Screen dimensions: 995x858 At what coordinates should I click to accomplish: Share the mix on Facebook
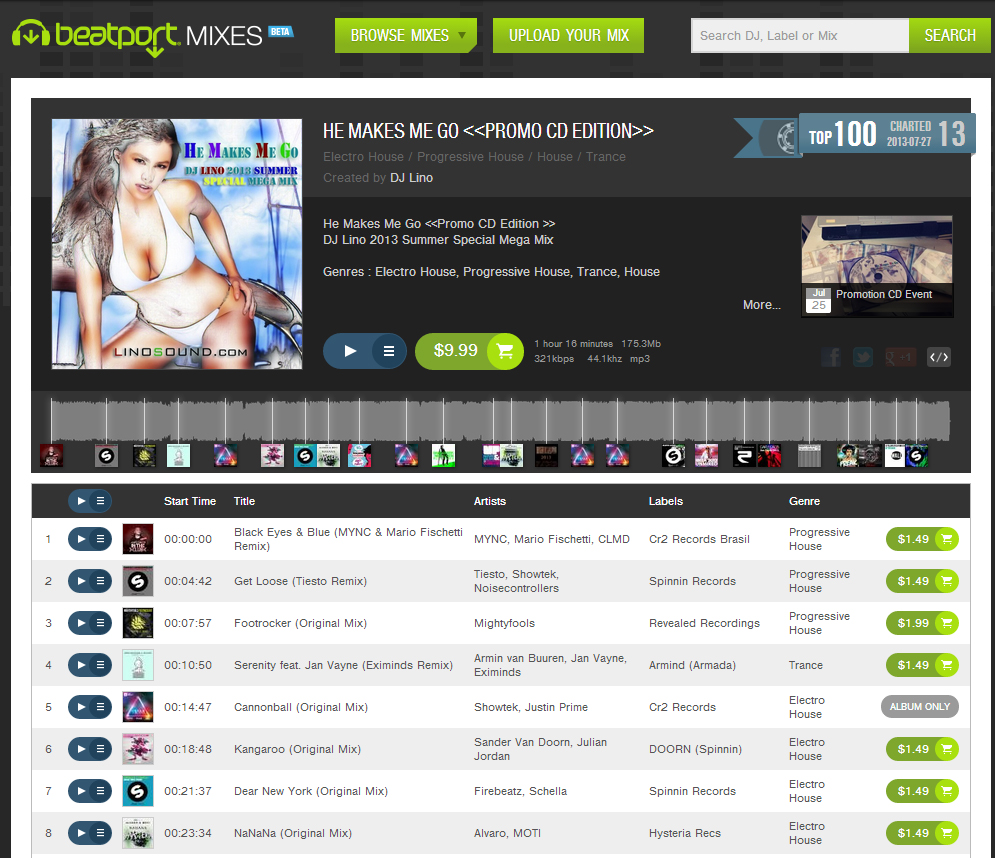(831, 357)
